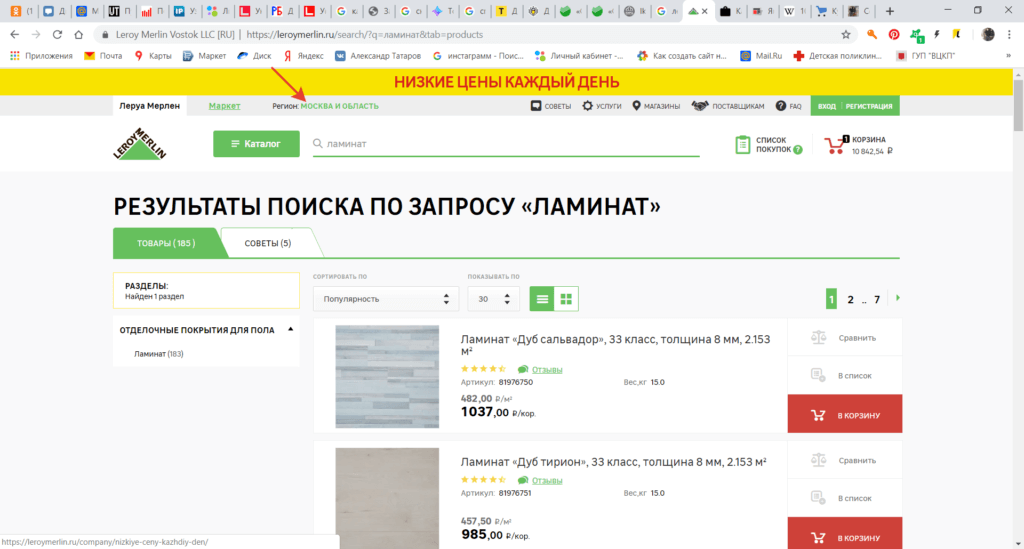This screenshot has height=549, width=1024.
Task: Open Chrome menu three dots
Action: [x=1010, y=35]
